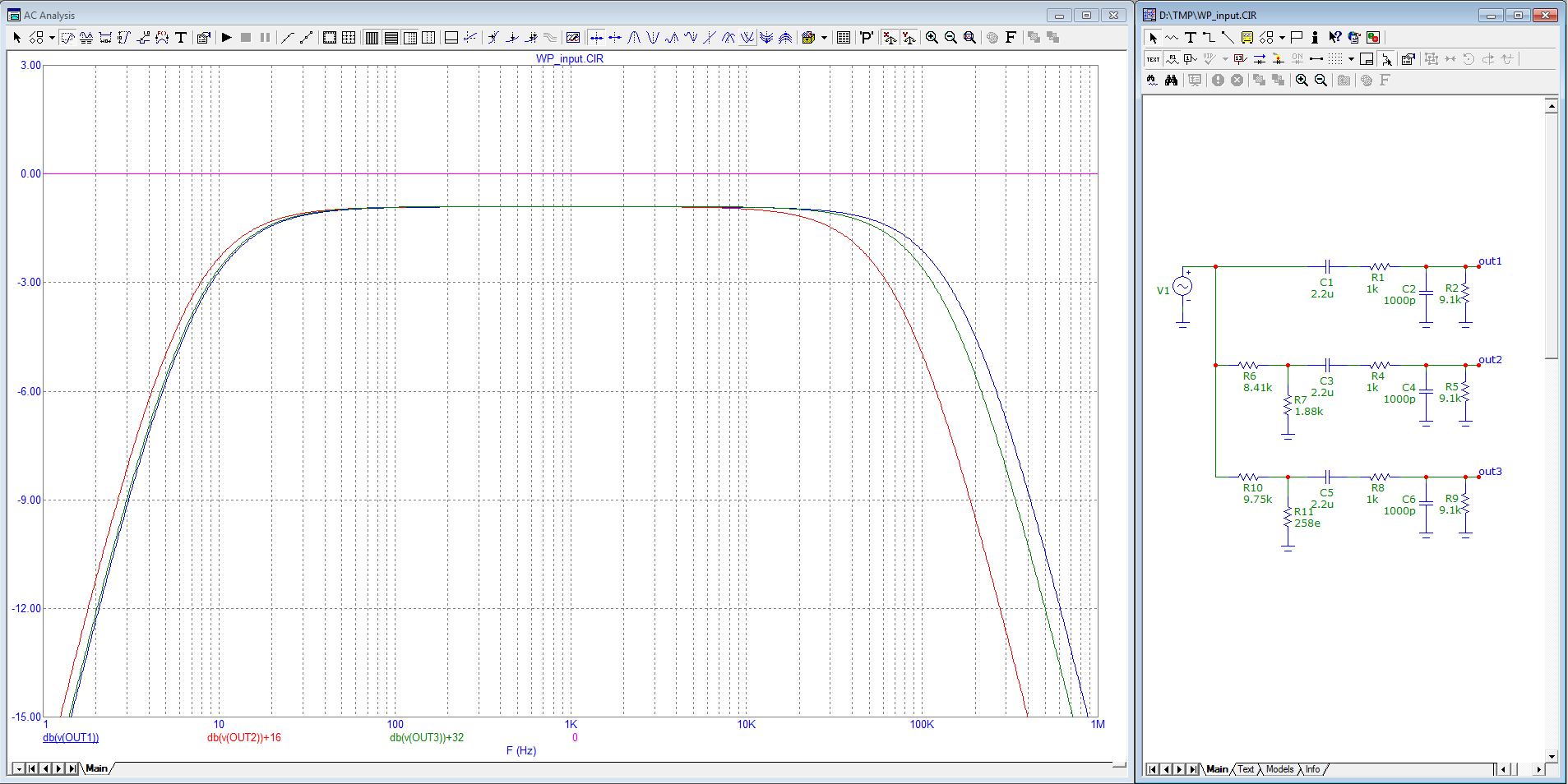Viewport: 1568px width, 784px height.
Task: Choose the Text tool in AC Analysis toolbar
Action: point(181,37)
